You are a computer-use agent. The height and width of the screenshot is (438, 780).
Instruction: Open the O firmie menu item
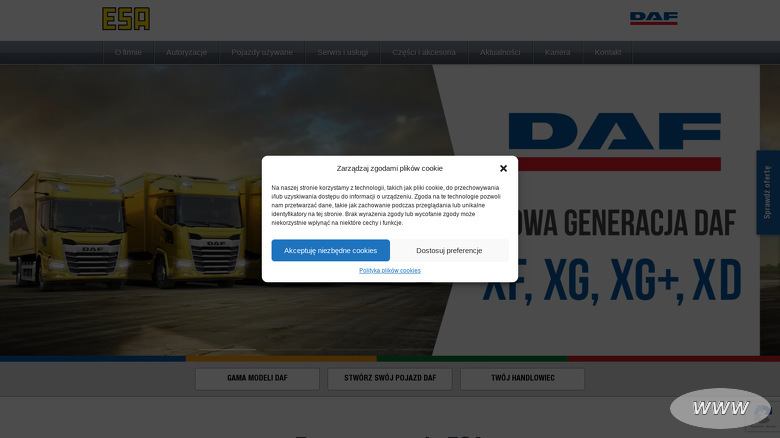[128, 52]
